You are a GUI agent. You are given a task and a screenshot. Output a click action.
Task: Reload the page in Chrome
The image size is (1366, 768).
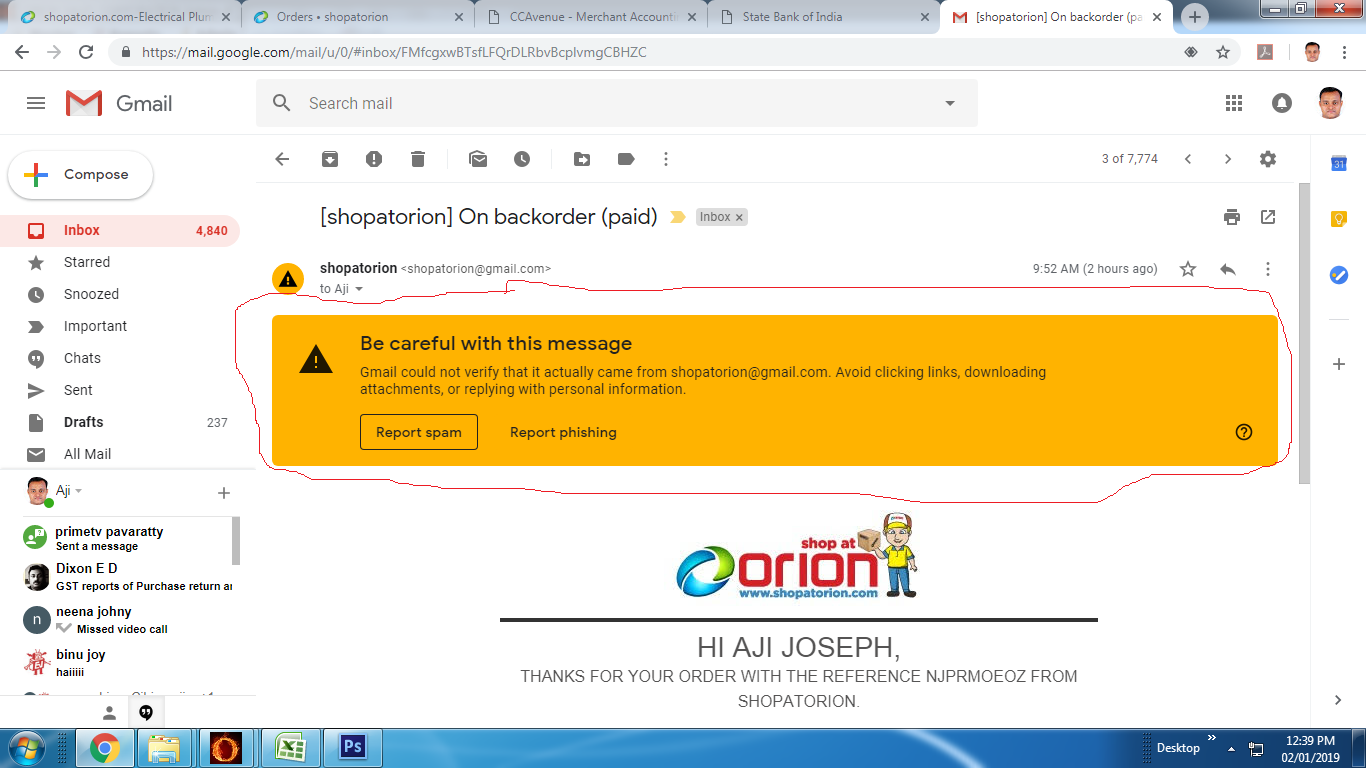pyautogui.click(x=86, y=52)
